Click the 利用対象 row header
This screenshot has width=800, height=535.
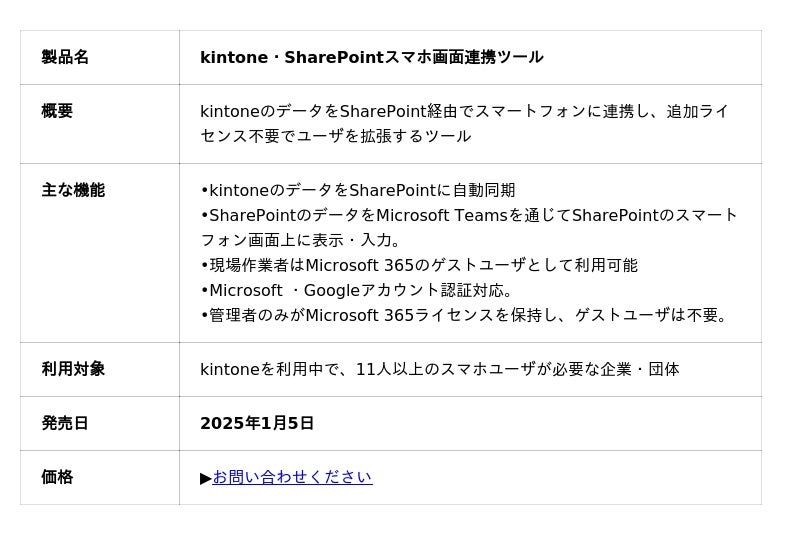73,370
